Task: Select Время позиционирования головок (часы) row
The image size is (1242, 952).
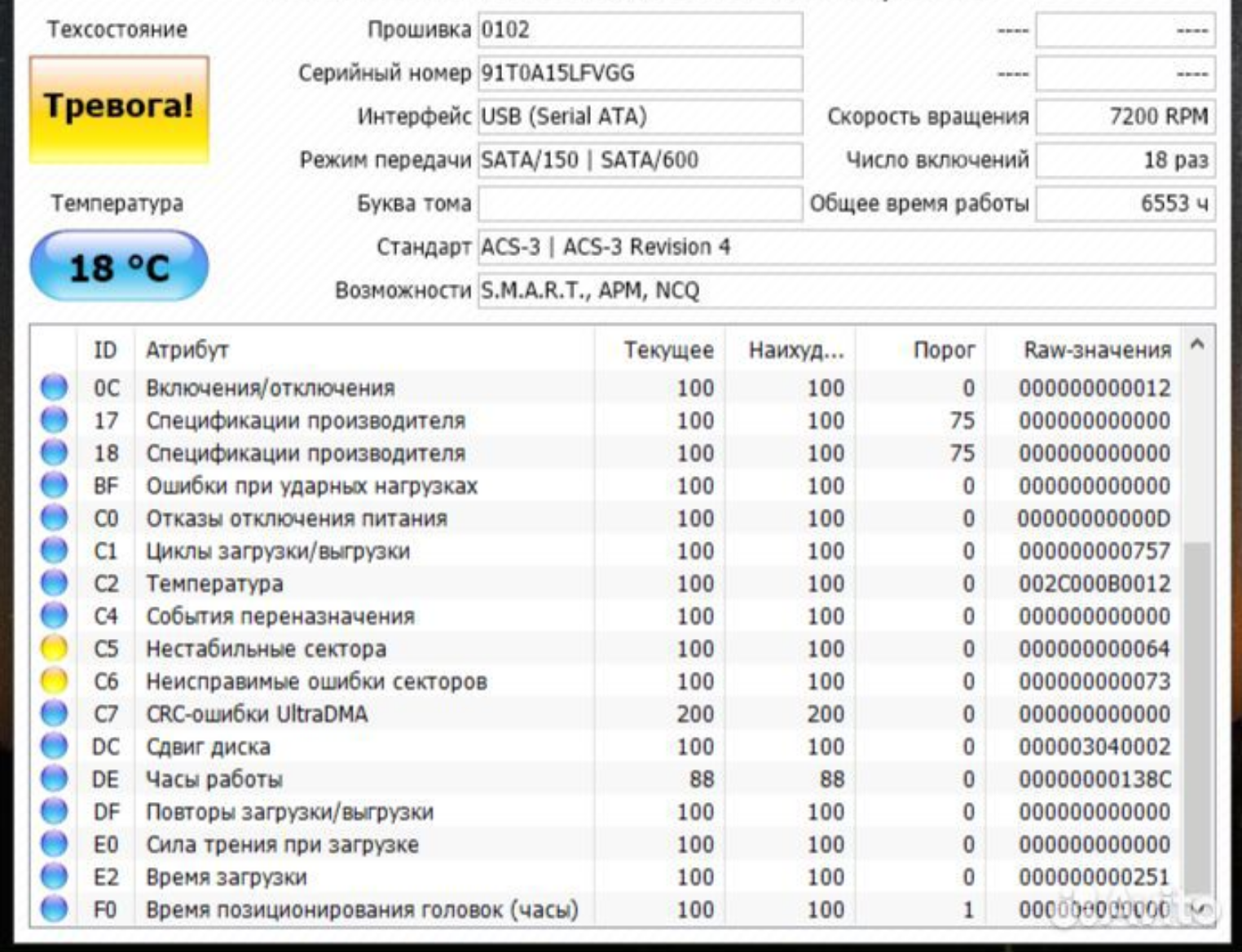Action: point(607,910)
